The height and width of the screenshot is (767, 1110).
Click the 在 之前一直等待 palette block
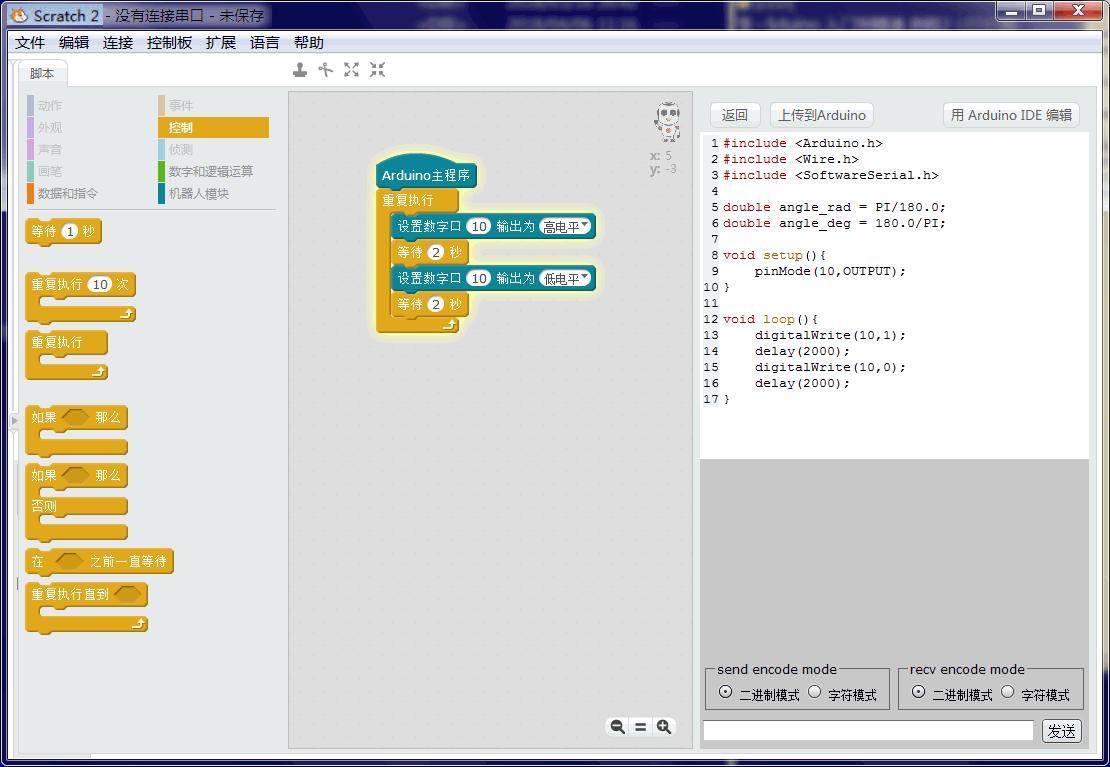click(99, 562)
